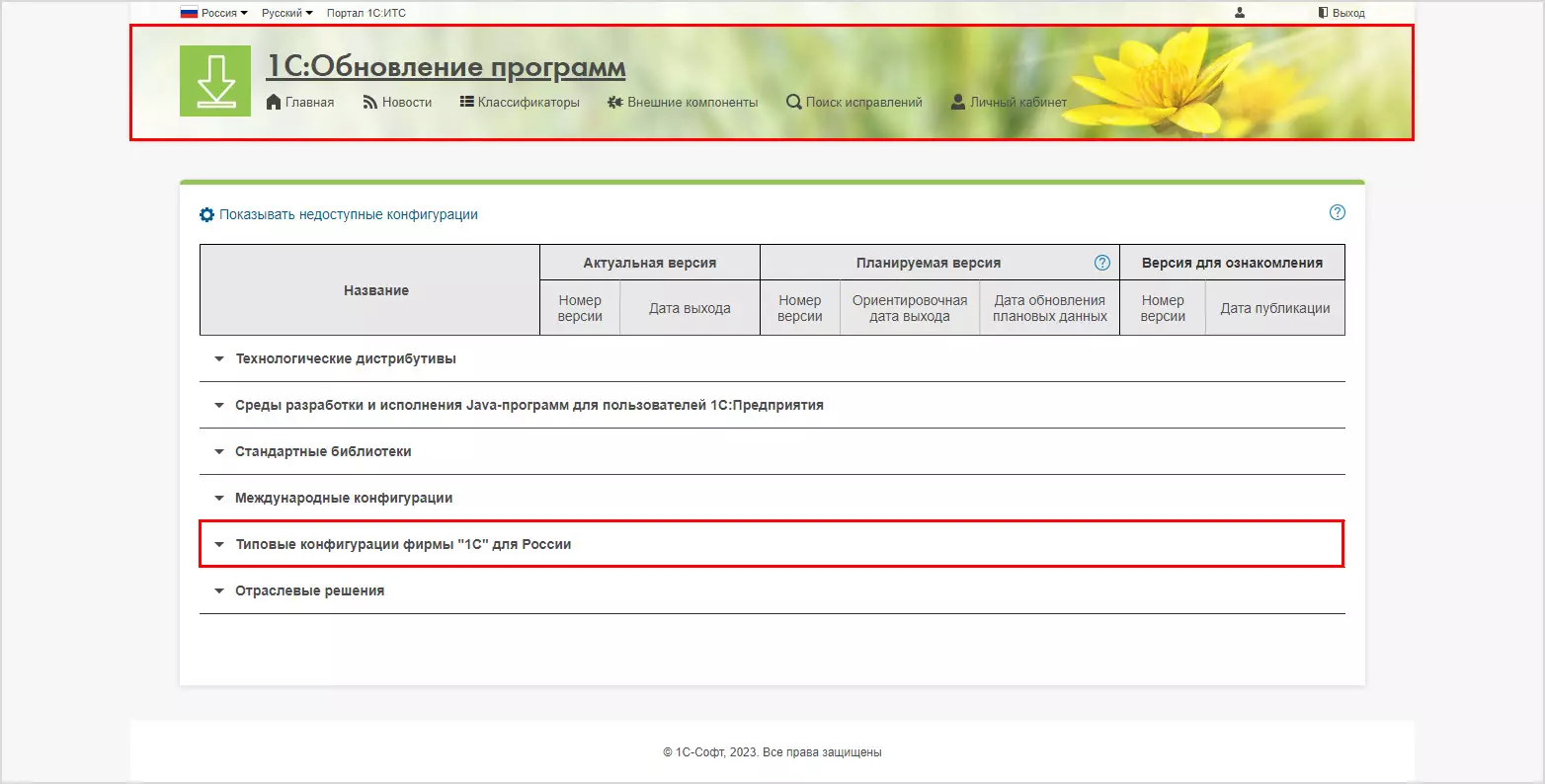
Task: Click the home icon for Главная
Action: click(x=275, y=102)
